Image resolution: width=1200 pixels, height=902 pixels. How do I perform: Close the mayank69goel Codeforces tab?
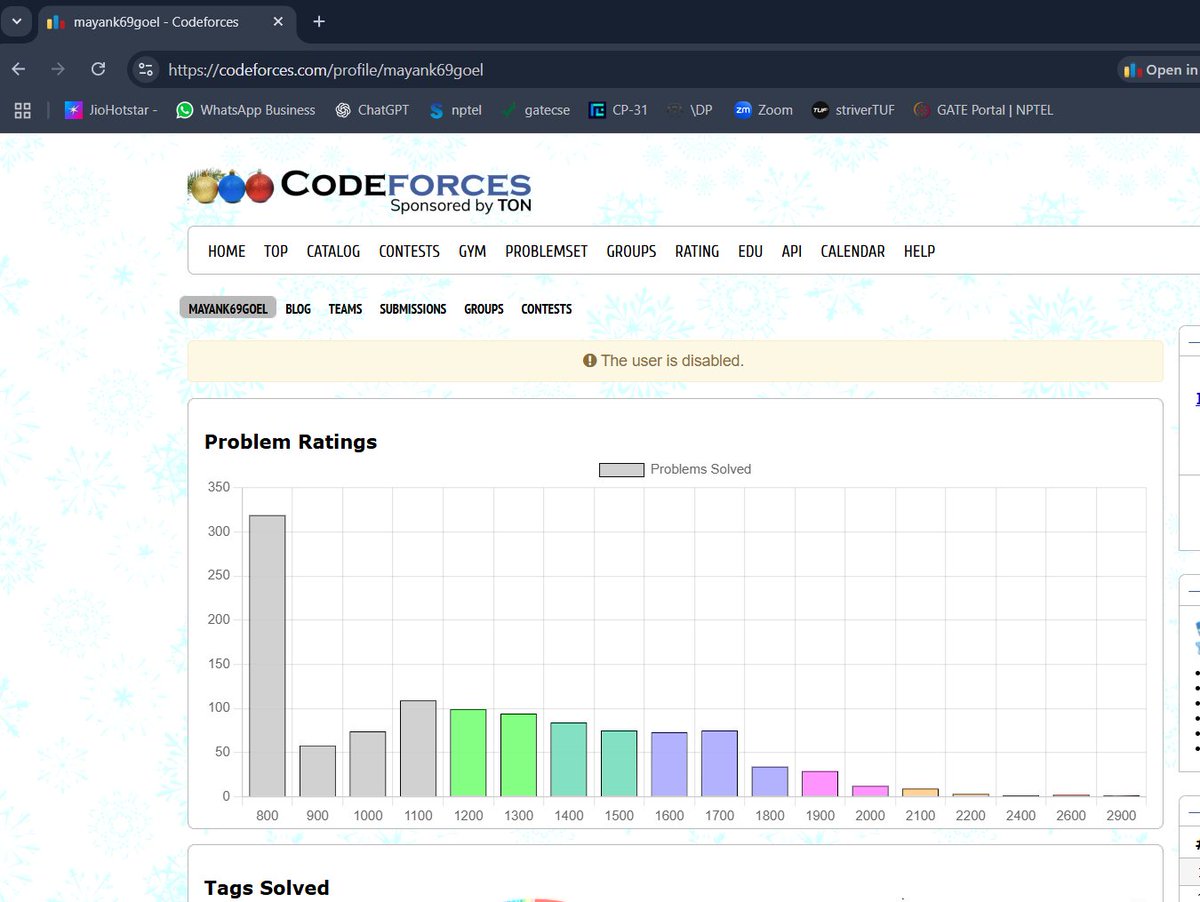coord(278,21)
